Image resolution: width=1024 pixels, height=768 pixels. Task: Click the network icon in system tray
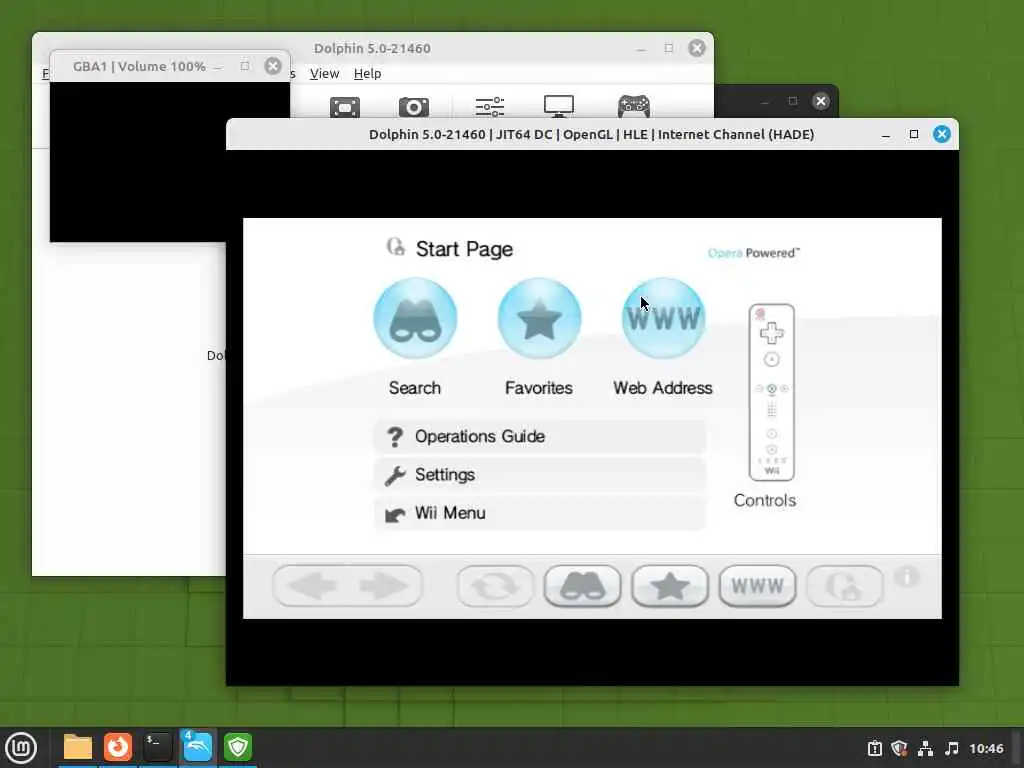(925, 748)
